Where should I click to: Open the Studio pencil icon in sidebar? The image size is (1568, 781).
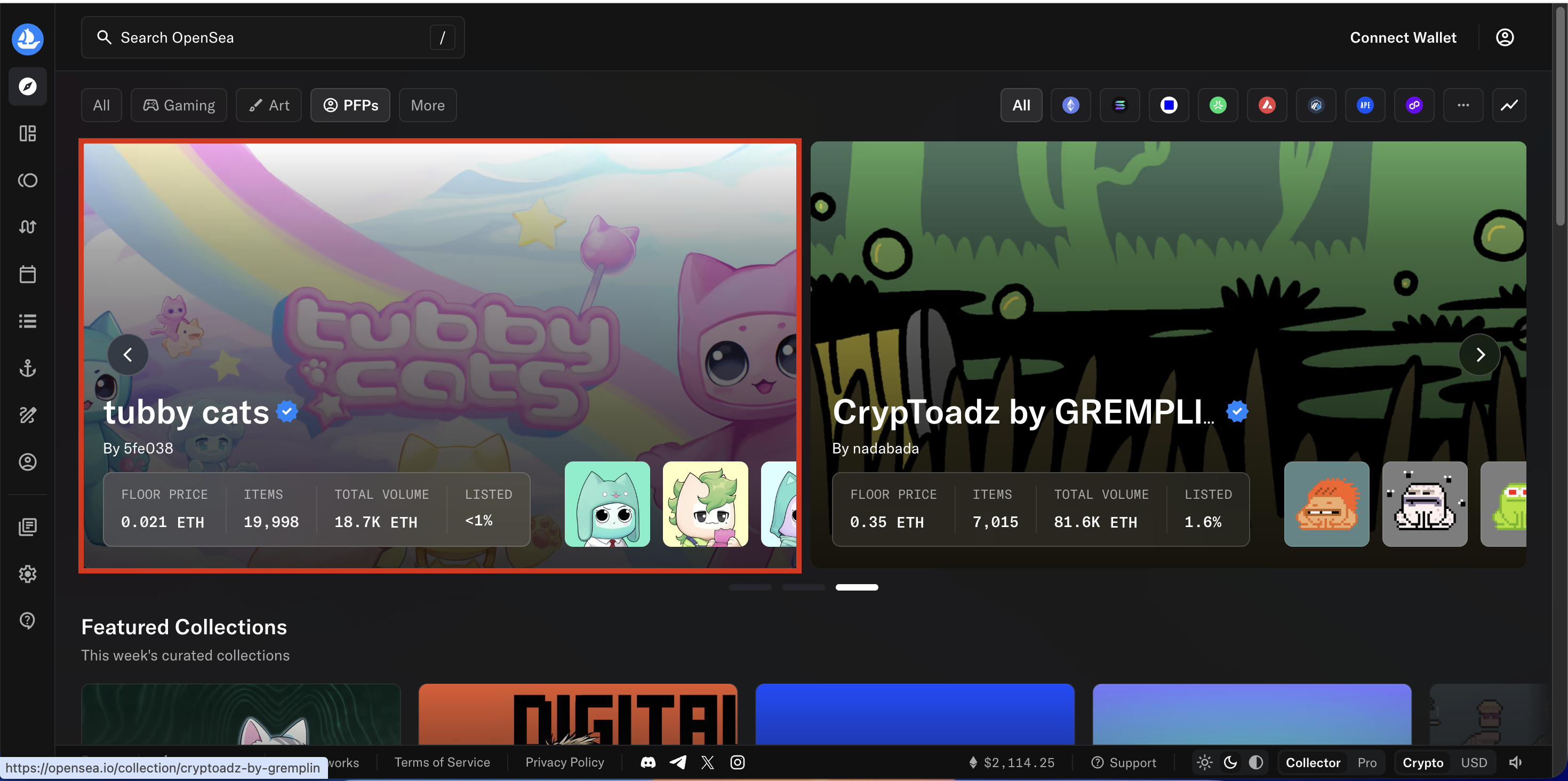point(27,415)
